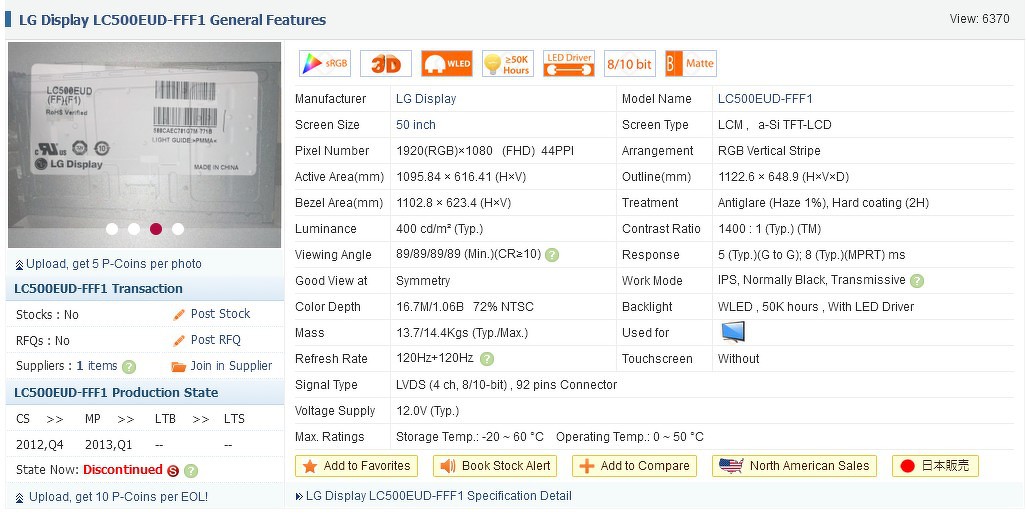Screen dimensions: 1026x518
Task: Click folder icon beside Join in Supplier
Action: [x=179, y=366]
